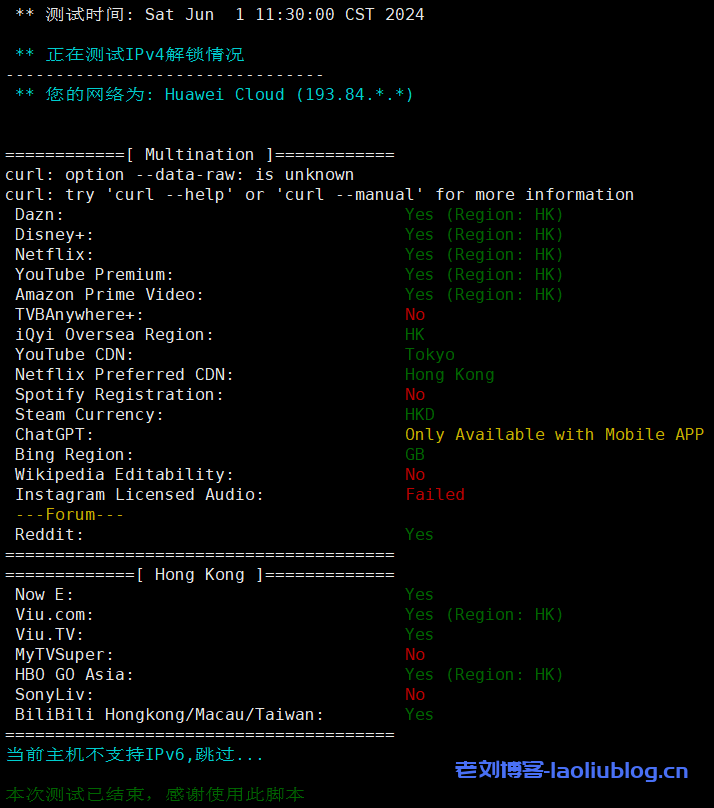Click the Netflix Preferred CDN Hong Kong value
The height and width of the screenshot is (808, 714).
(449, 374)
